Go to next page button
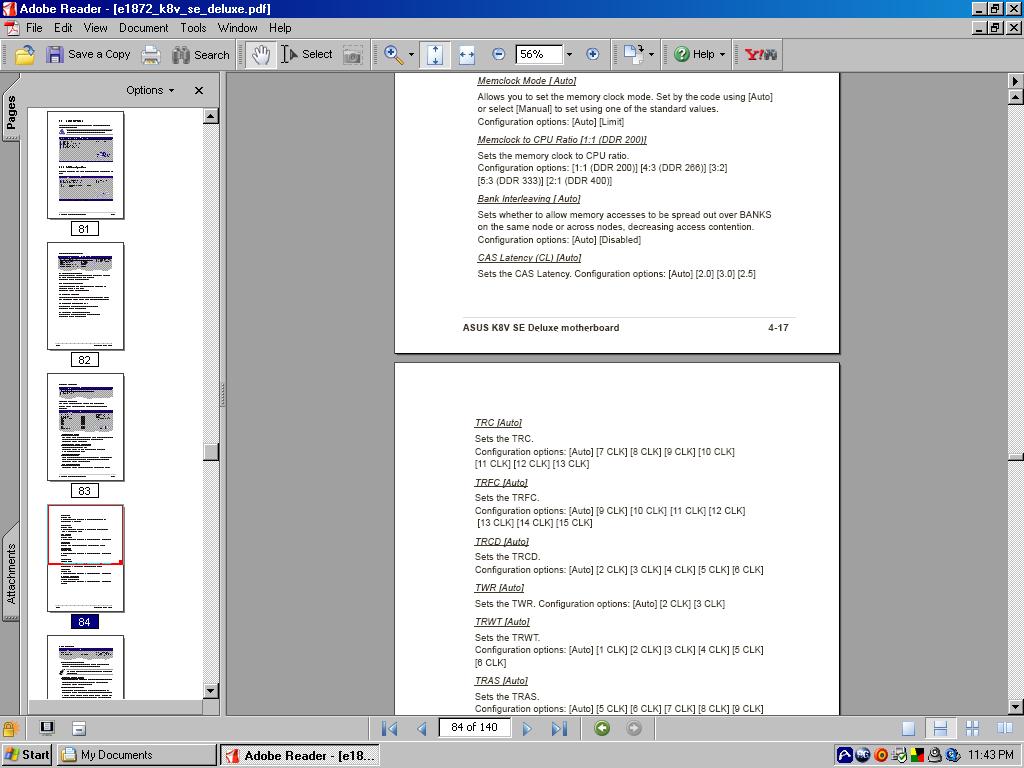 (x=527, y=728)
